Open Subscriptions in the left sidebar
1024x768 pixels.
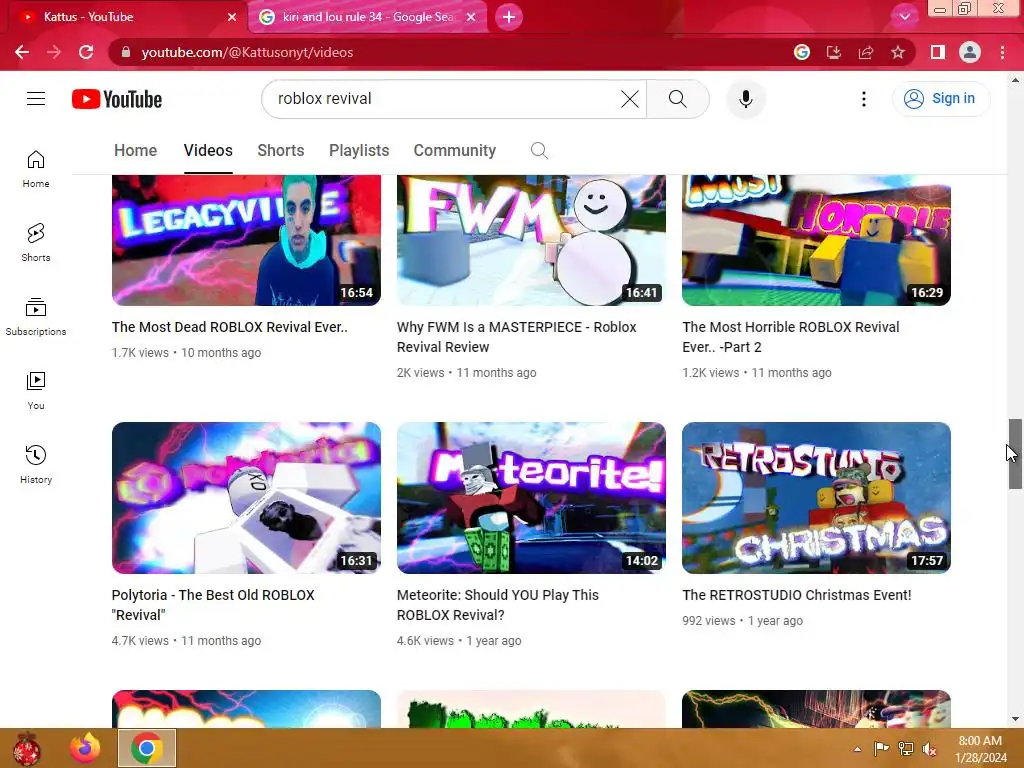[36, 316]
